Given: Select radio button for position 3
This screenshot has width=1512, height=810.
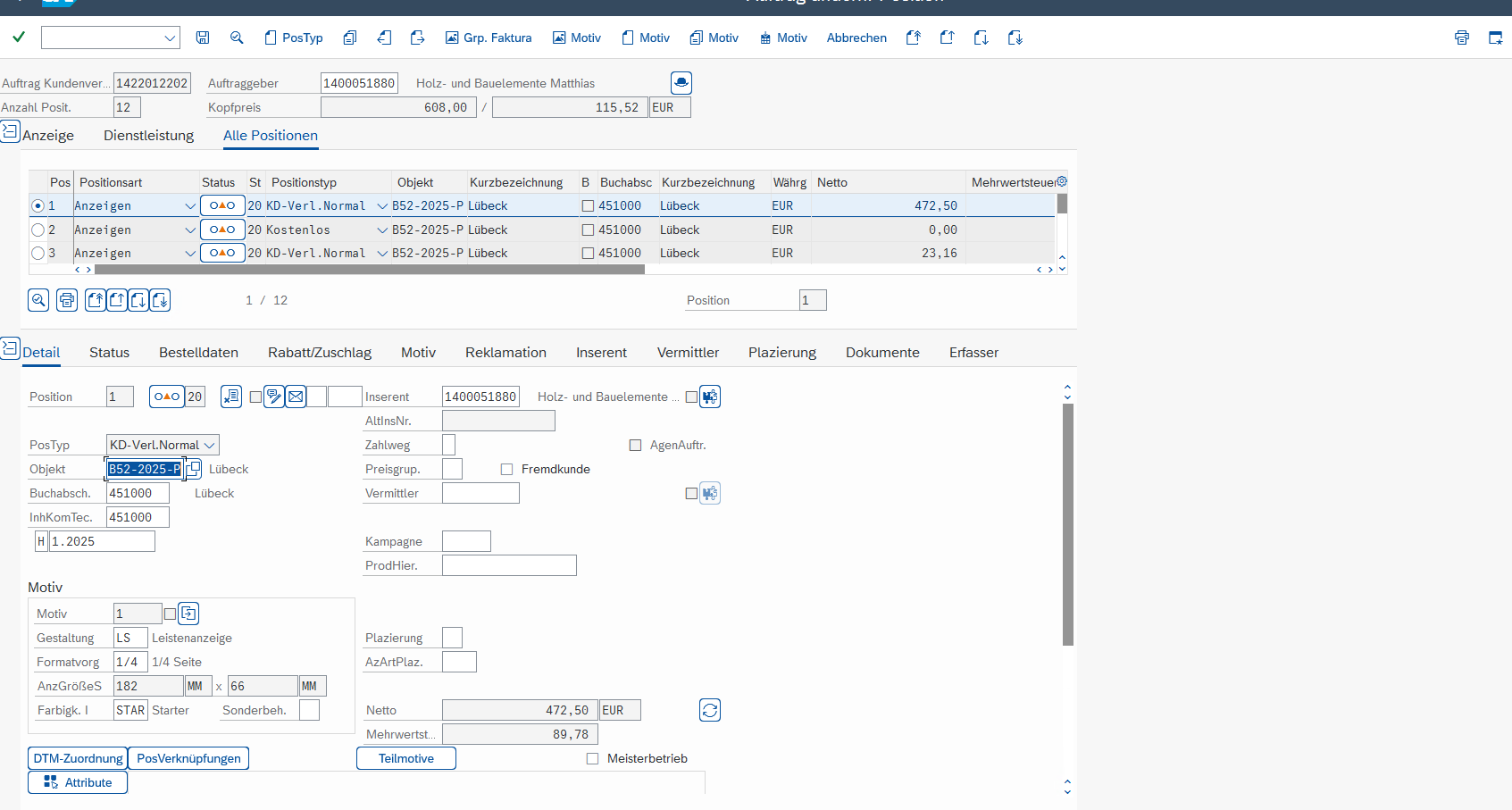Looking at the screenshot, I should (38, 253).
